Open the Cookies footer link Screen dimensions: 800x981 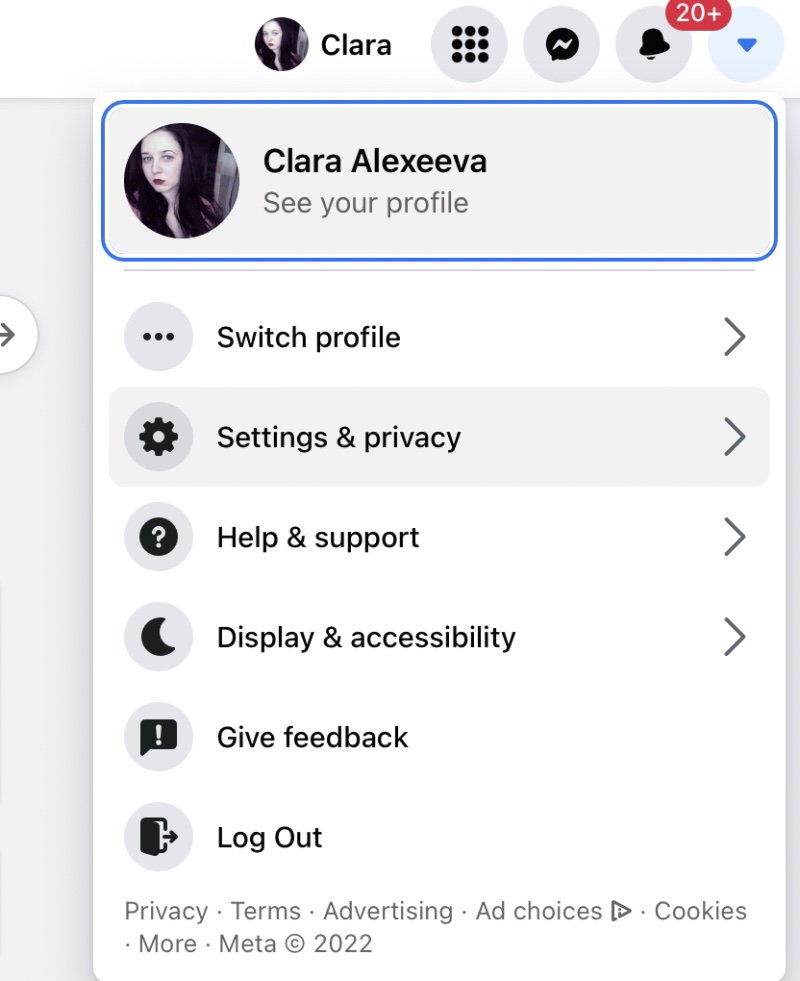coord(701,911)
